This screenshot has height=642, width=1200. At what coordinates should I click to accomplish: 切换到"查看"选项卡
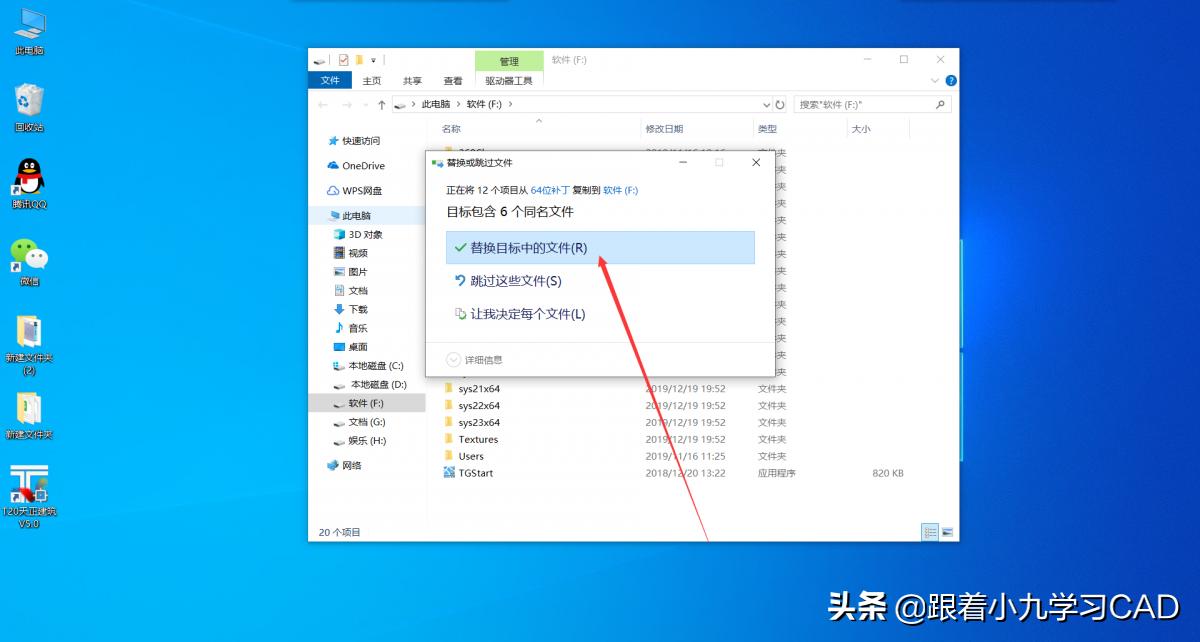coord(452,80)
